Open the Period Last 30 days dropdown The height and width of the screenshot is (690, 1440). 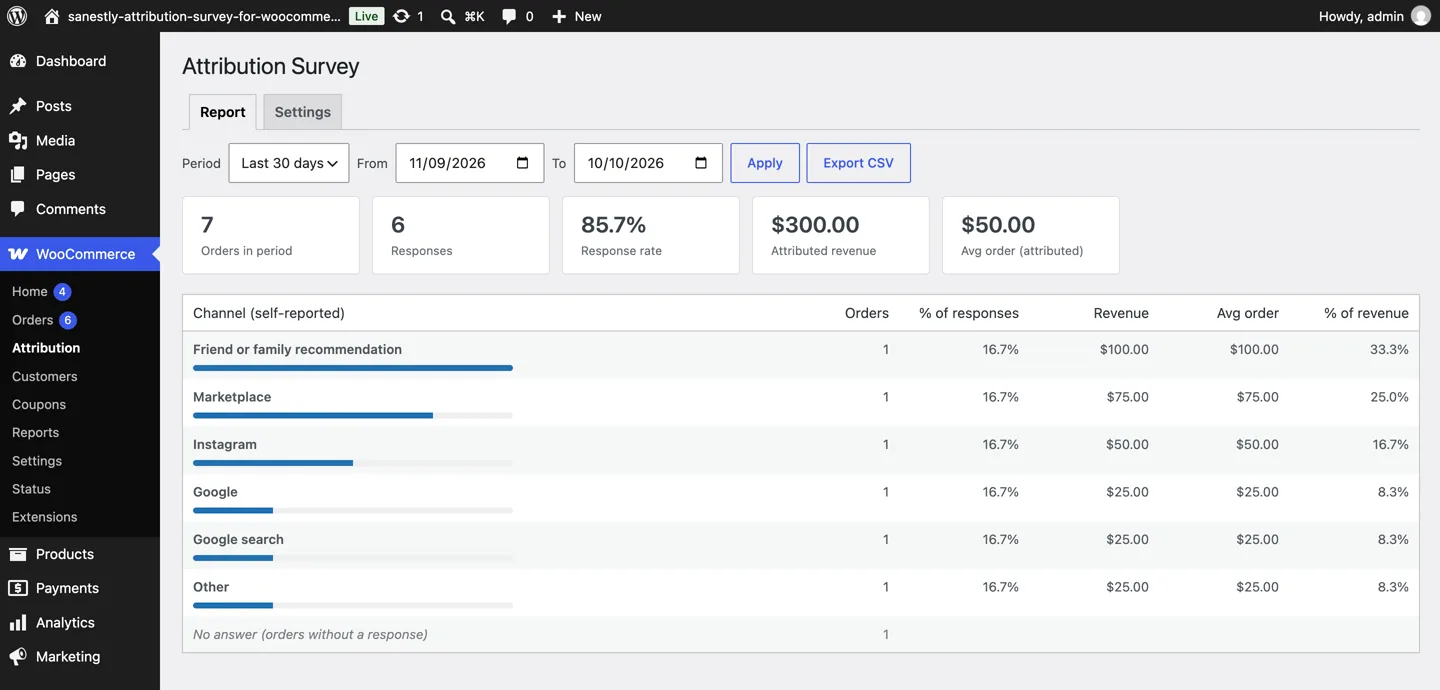tap(289, 163)
